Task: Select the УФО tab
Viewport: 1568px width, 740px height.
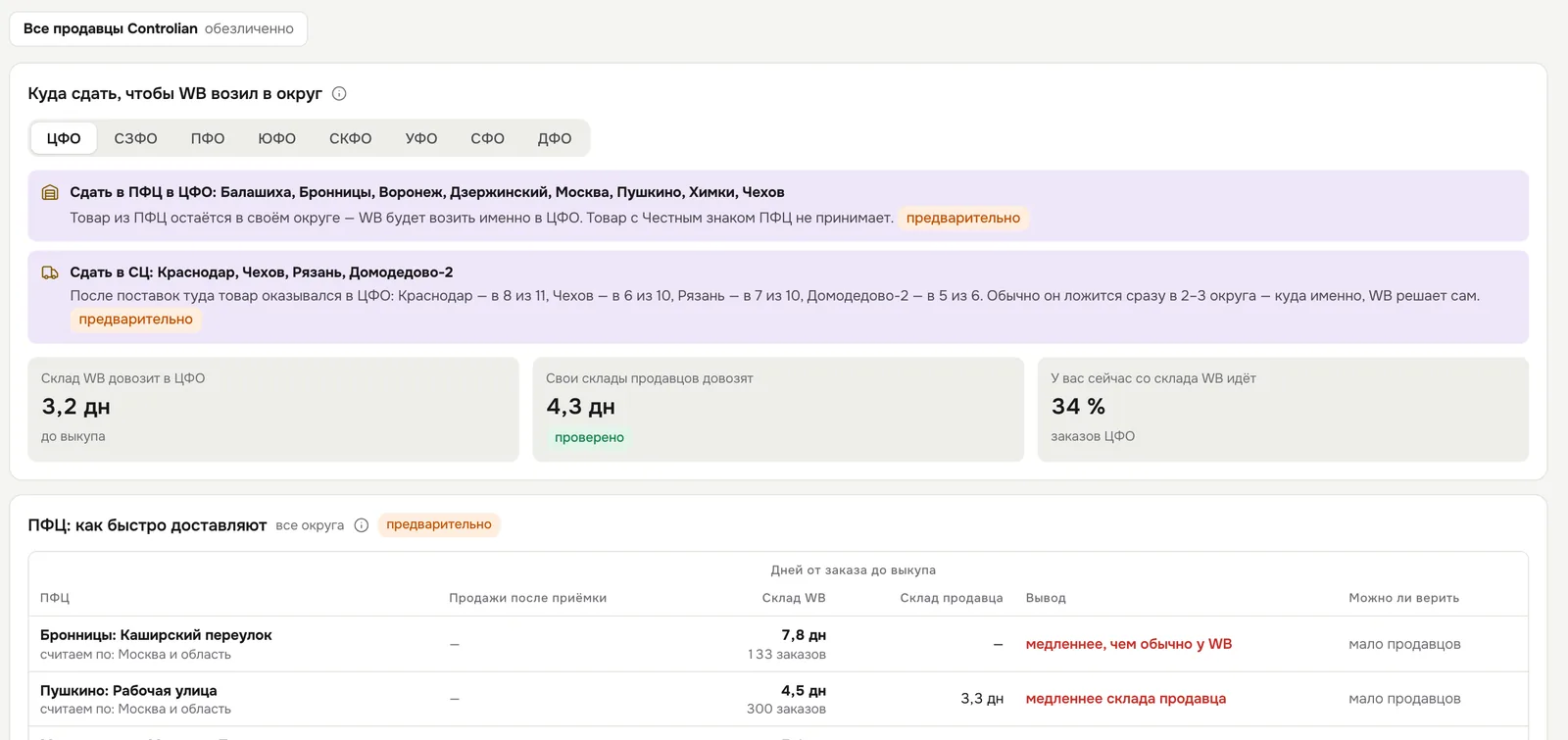Action: click(x=421, y=138)
